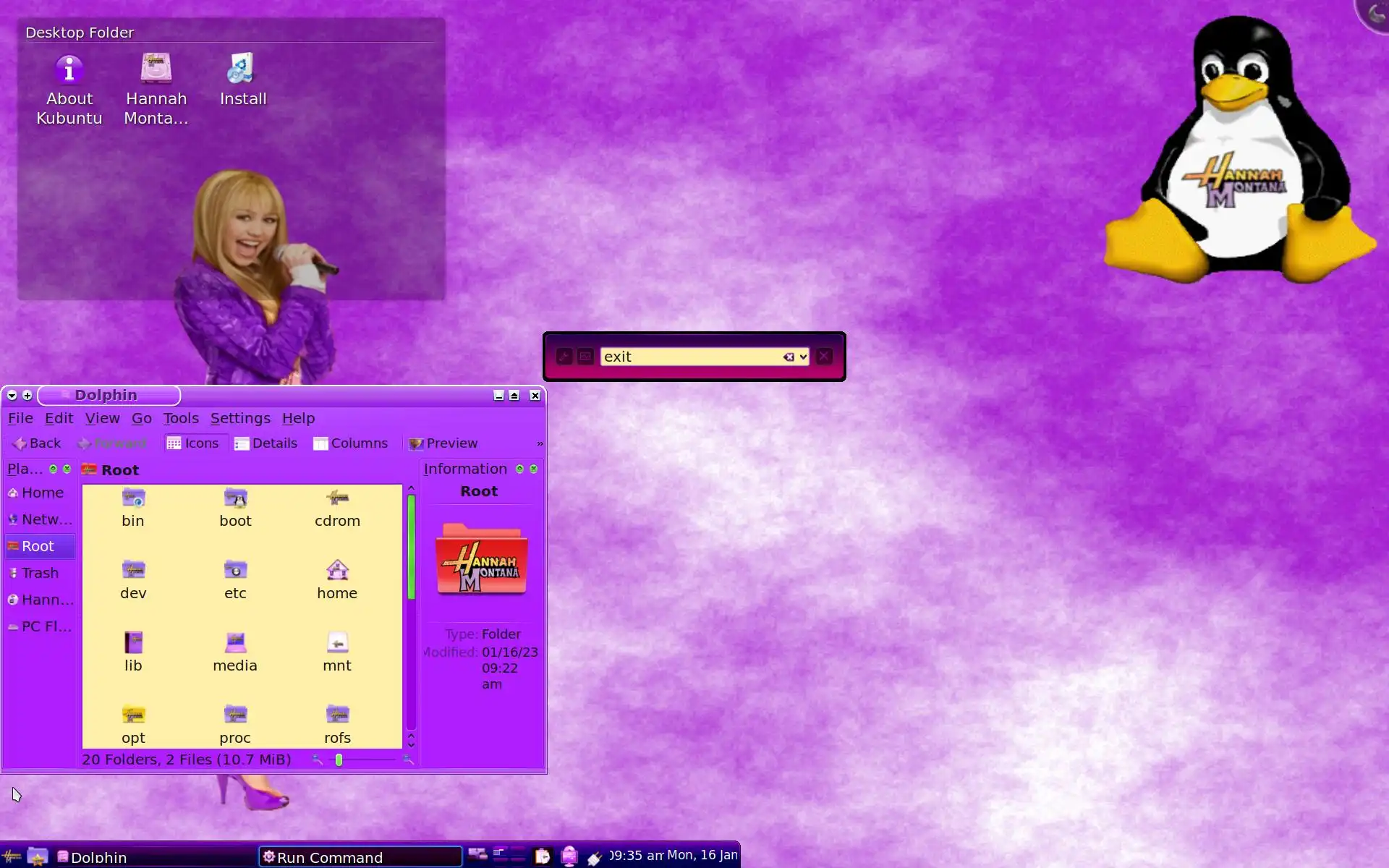Click the klipper clipboard tray icon
1389x868 pixels.
(542, 856)
